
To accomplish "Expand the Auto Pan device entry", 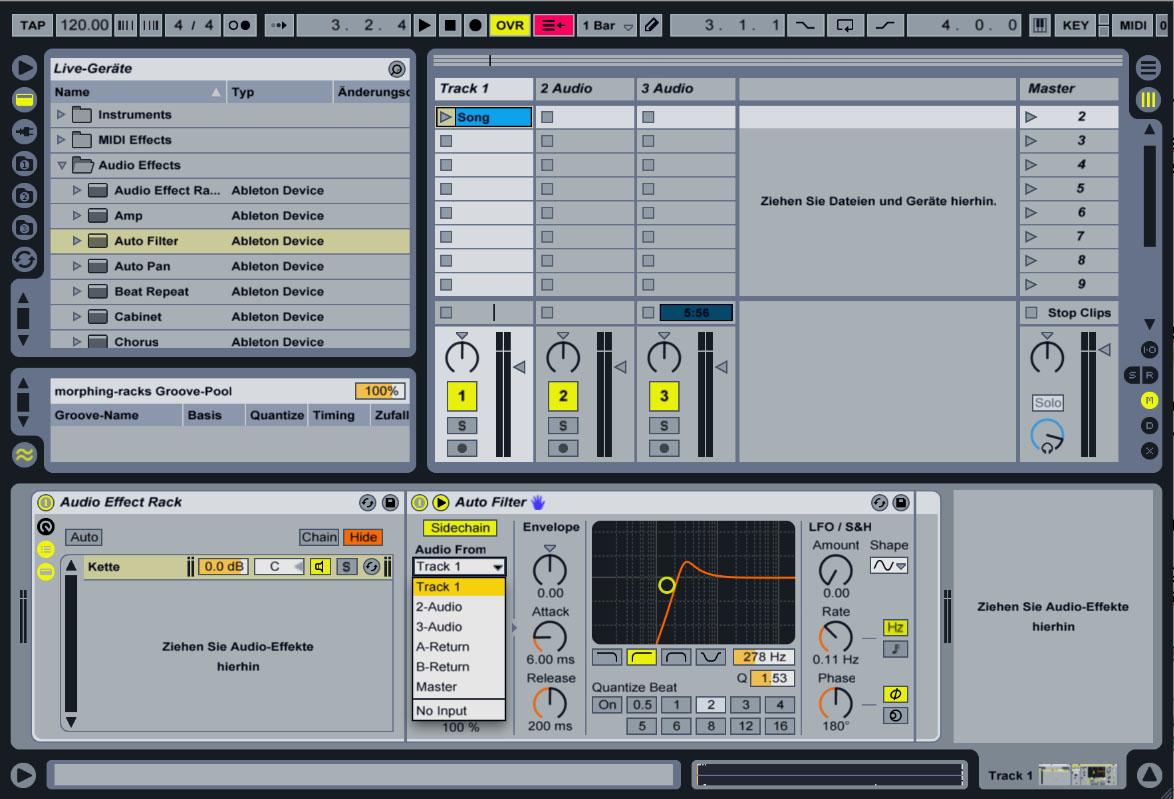I will point(76,266).
